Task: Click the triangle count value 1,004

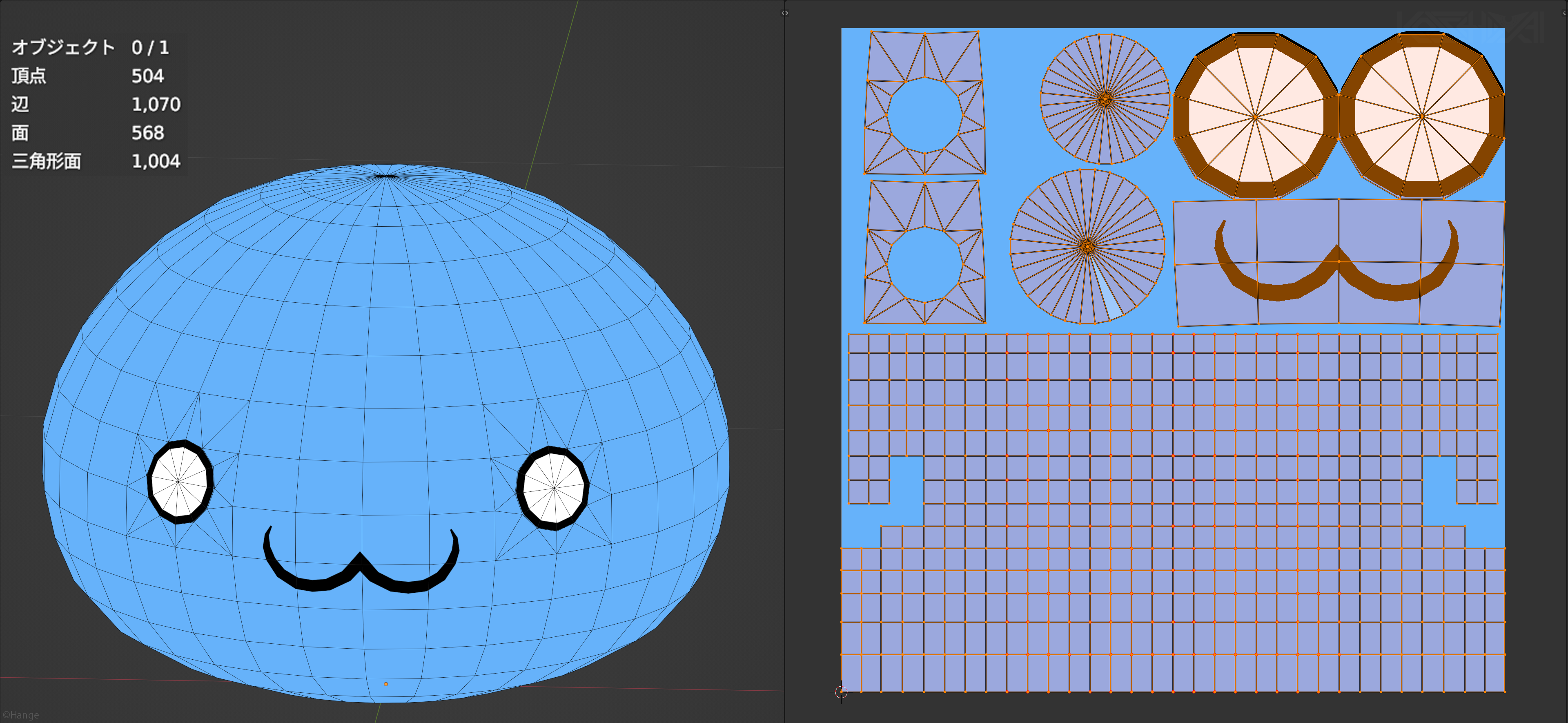Action: tap(156, 161)
